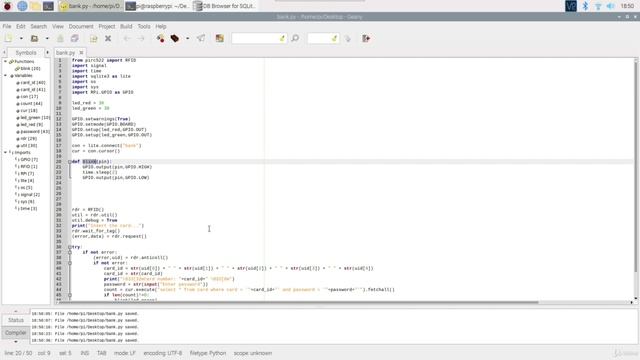Image resolution: width=640 pixels, height=360 pixels.
Task: Open the View menu
Action: point(58,26)
